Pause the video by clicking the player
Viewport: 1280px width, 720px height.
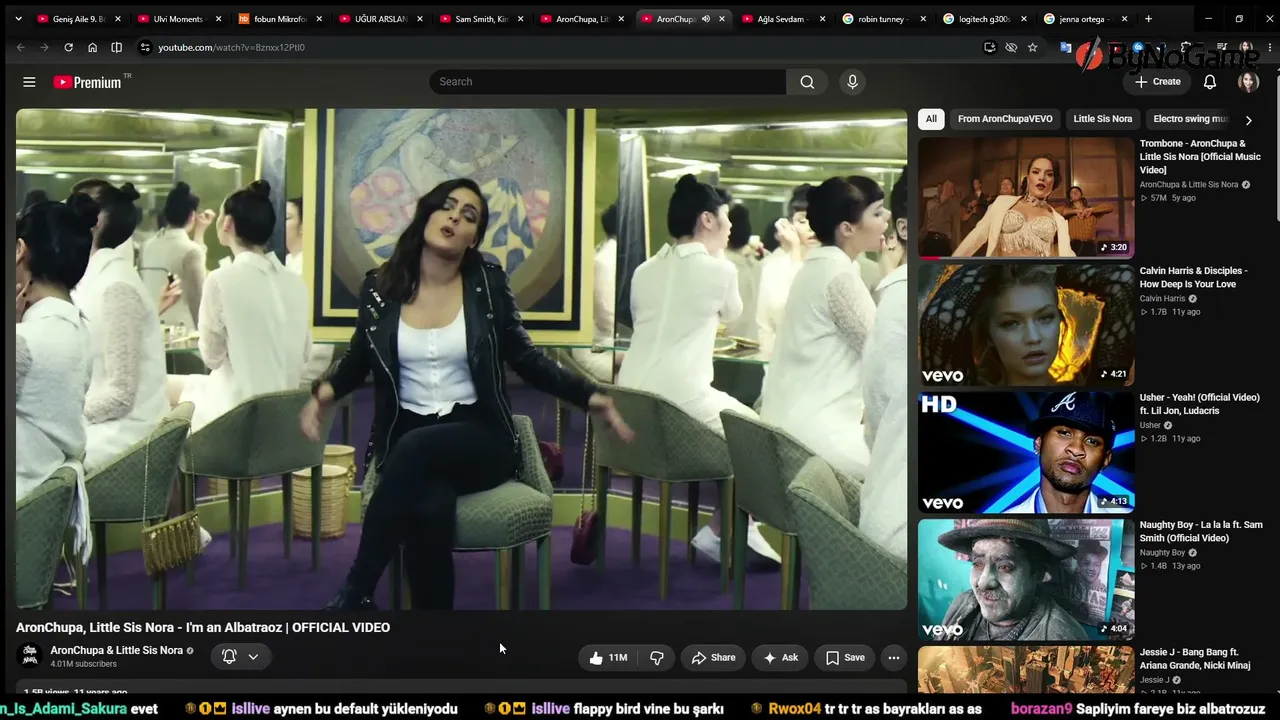click(461, 359)
